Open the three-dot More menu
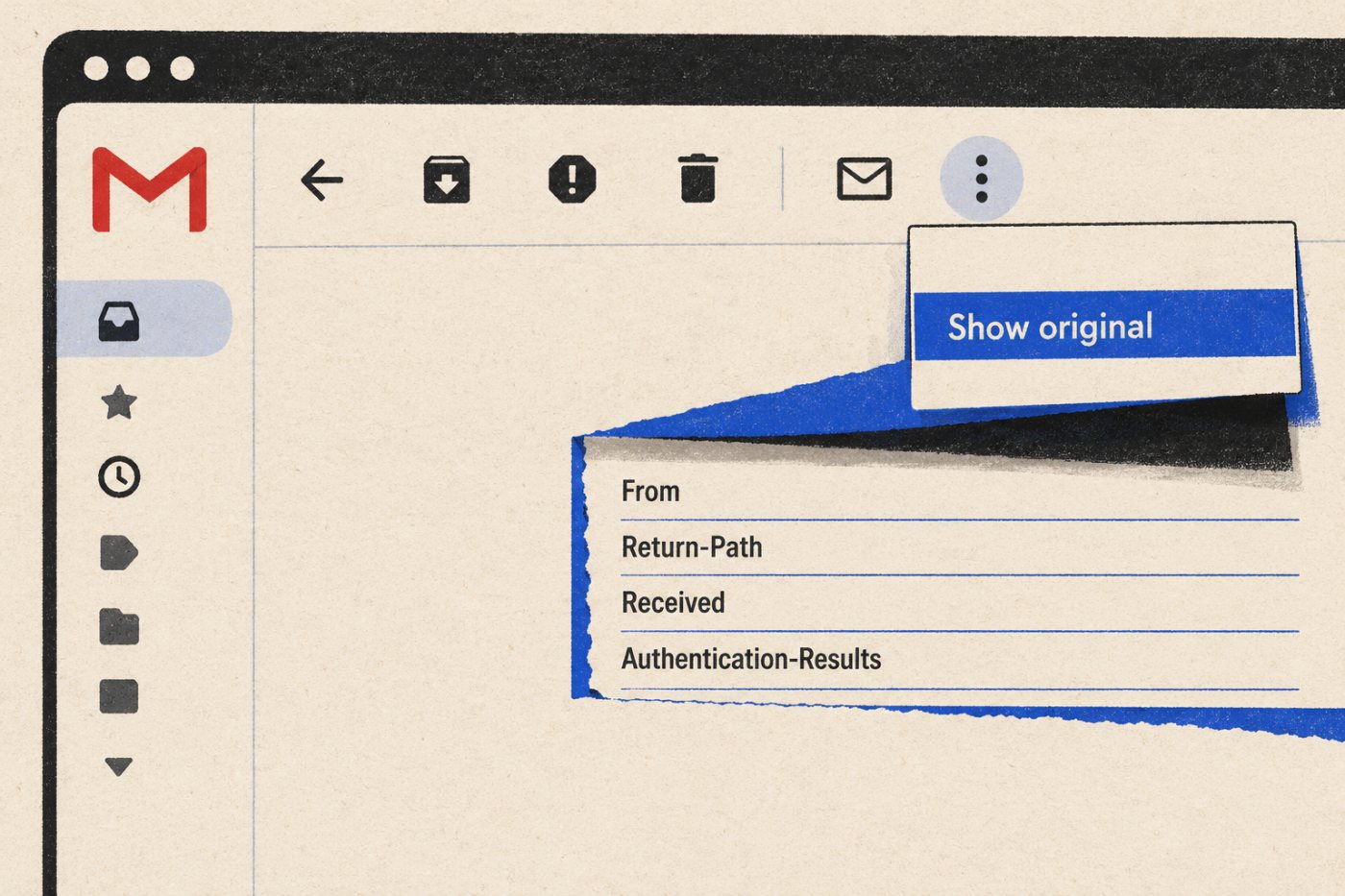The image size is (1345, 896). click(981, 180)
